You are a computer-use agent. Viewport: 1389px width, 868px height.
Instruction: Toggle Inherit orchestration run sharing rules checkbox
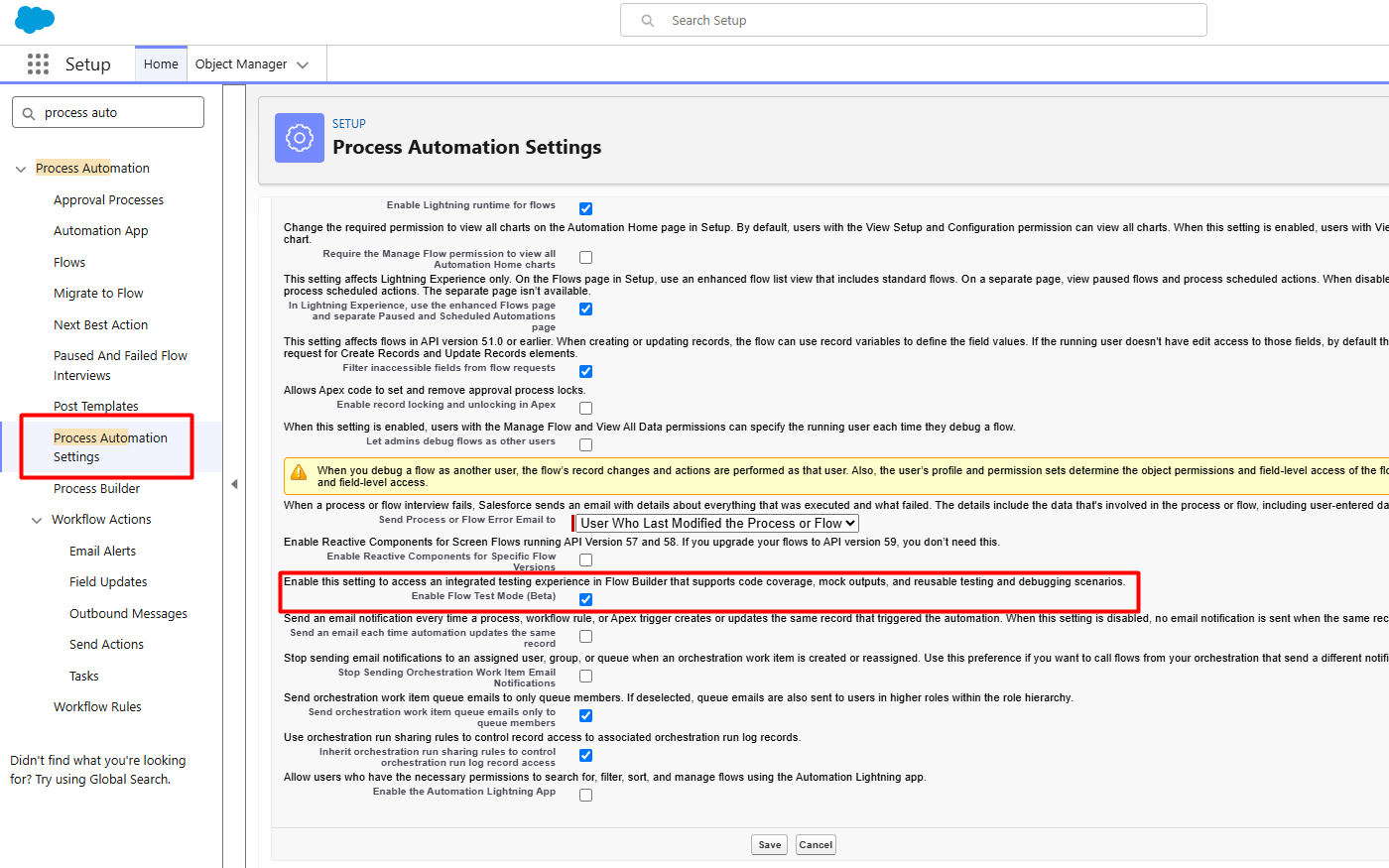[585, 755]
